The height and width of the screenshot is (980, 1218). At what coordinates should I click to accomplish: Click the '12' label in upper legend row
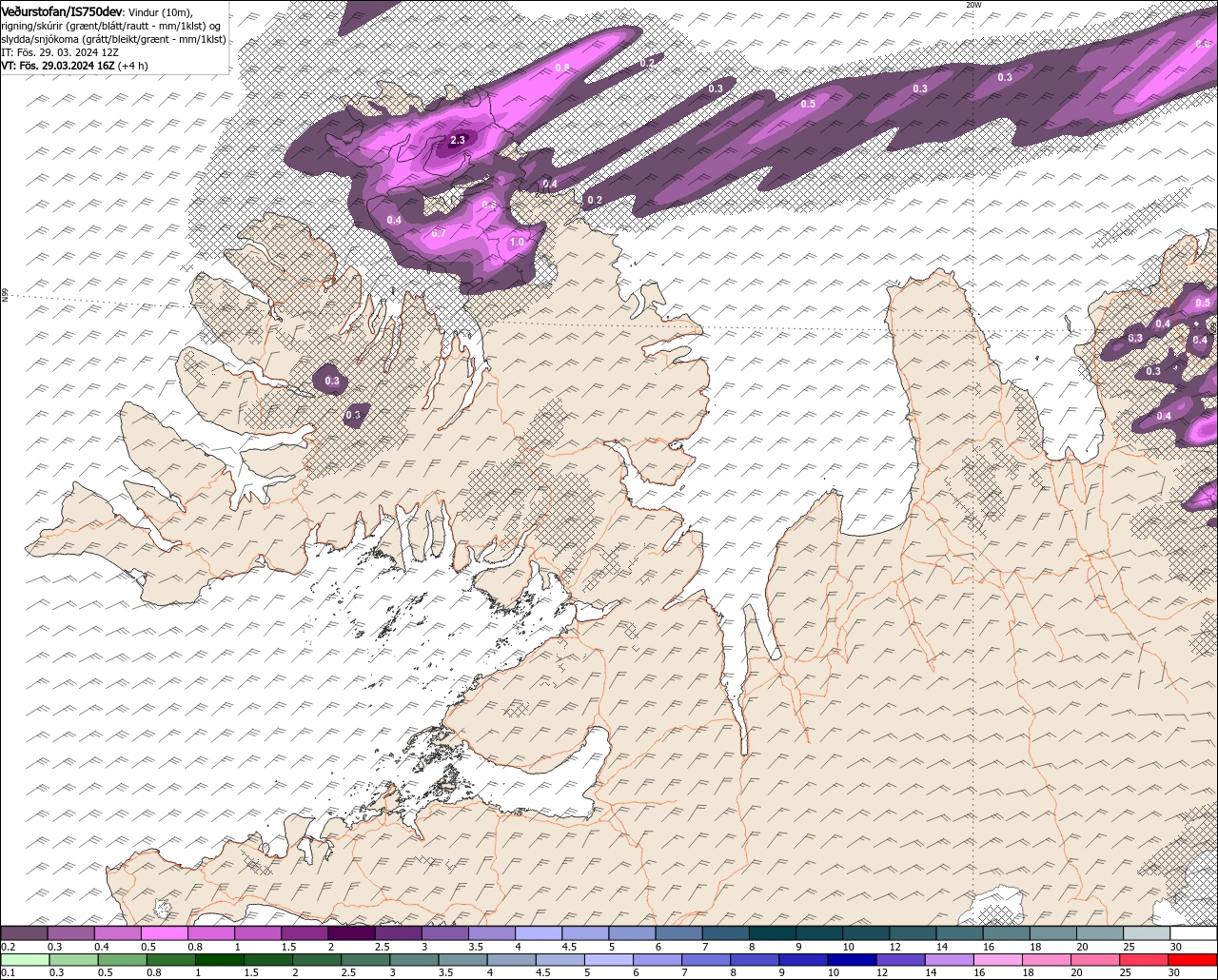coord(894,947)
